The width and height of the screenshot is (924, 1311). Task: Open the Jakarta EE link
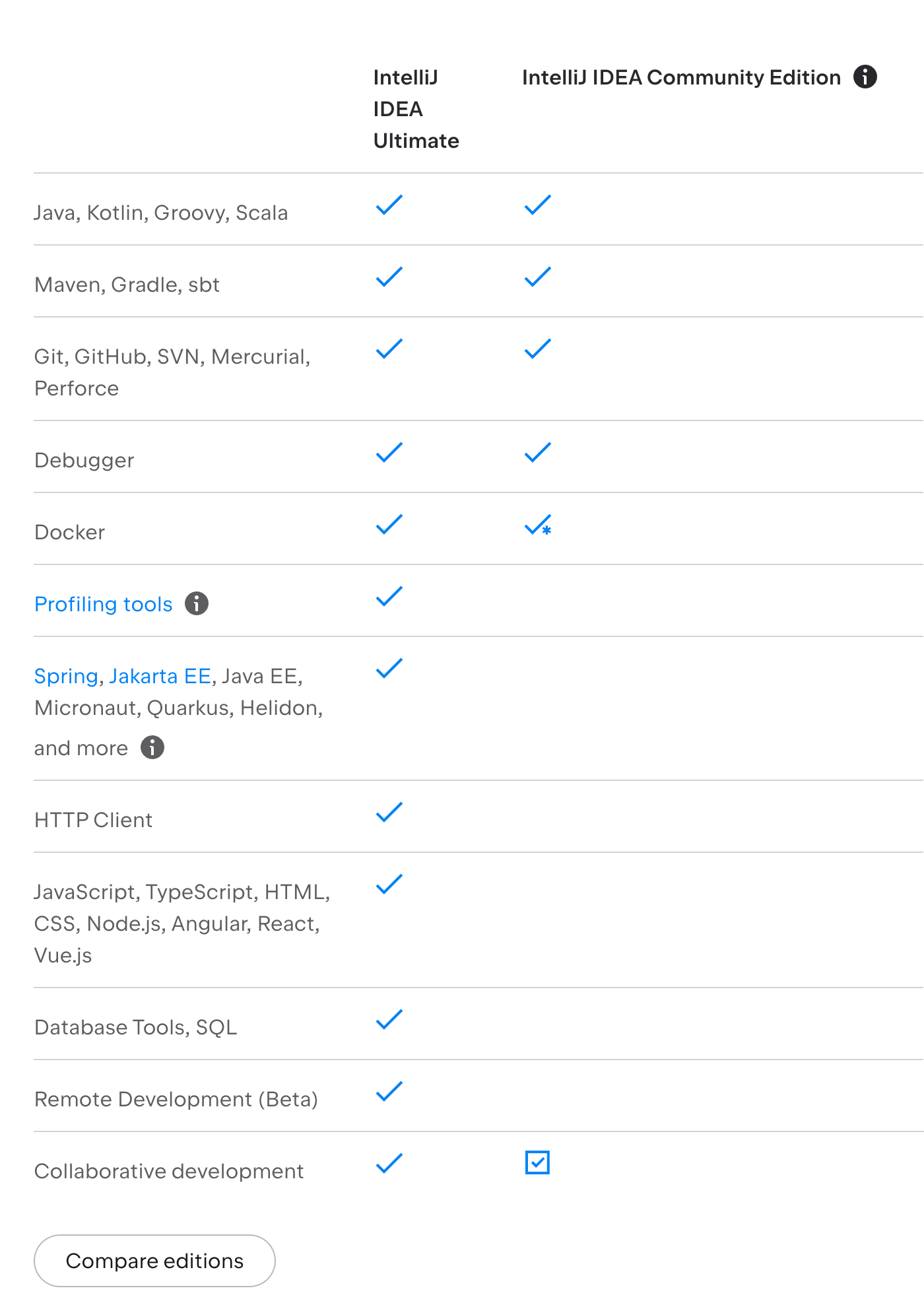(x=160, y=676)
